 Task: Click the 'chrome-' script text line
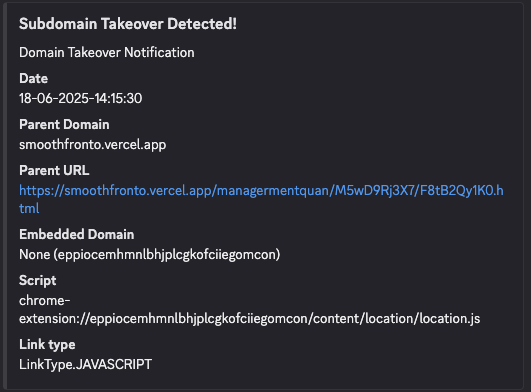tap(45, 301)
